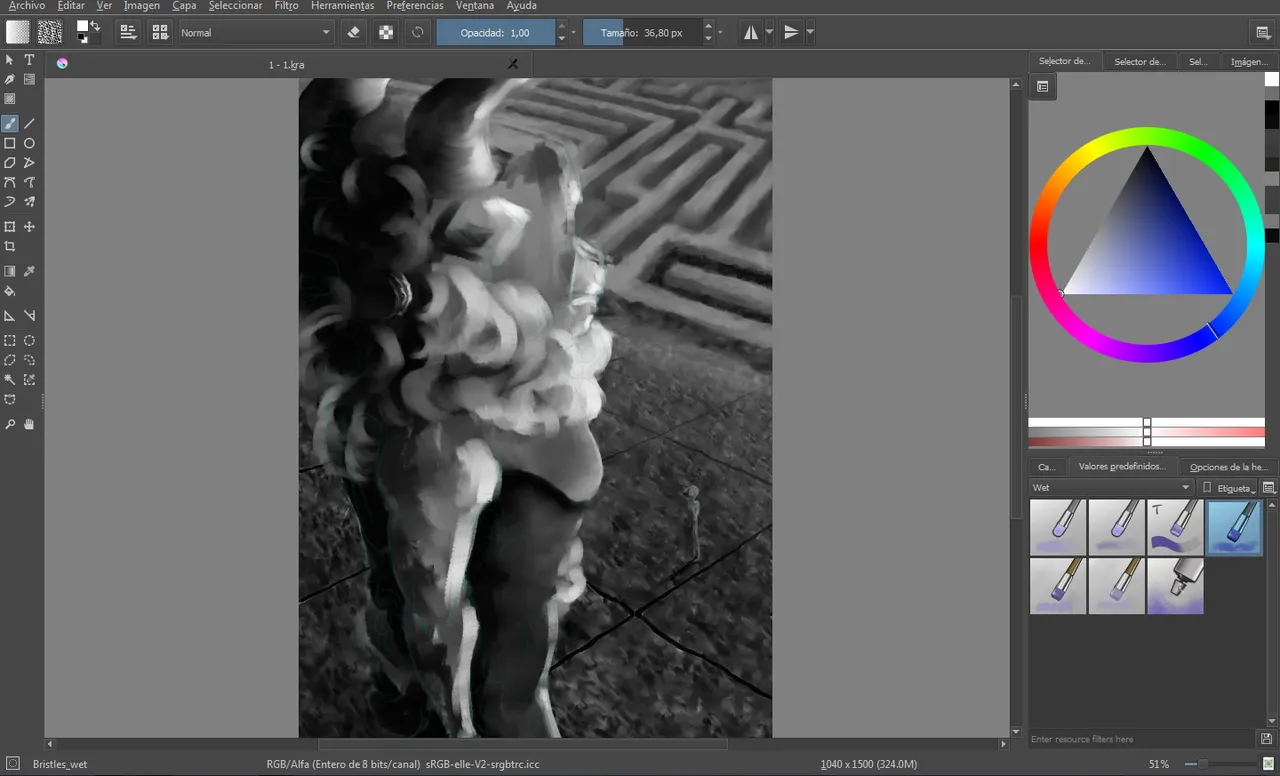The width and height of the screenshot is (1280, 776).
Task: Open the Wet tag dropdown
Action: pos(1112,488)
